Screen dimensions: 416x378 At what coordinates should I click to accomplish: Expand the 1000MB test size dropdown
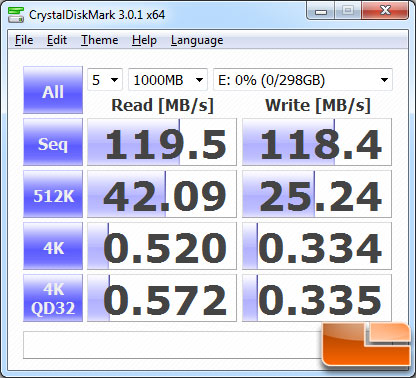click(x=168, y=80)
